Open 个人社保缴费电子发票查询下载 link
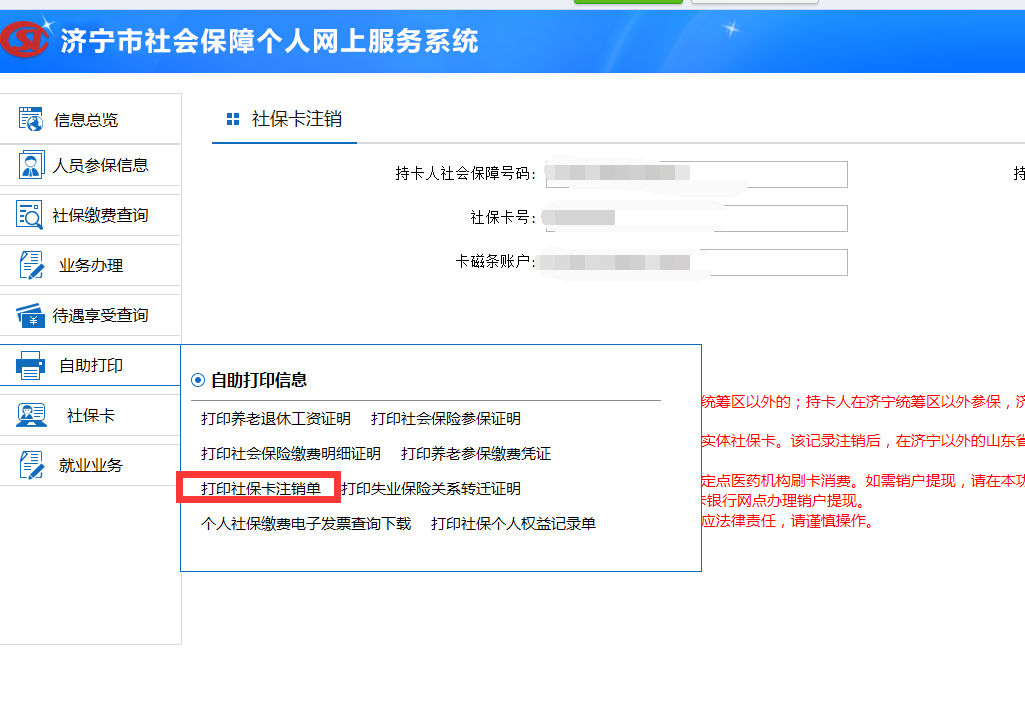The image size is (1025, 702). 306,524
